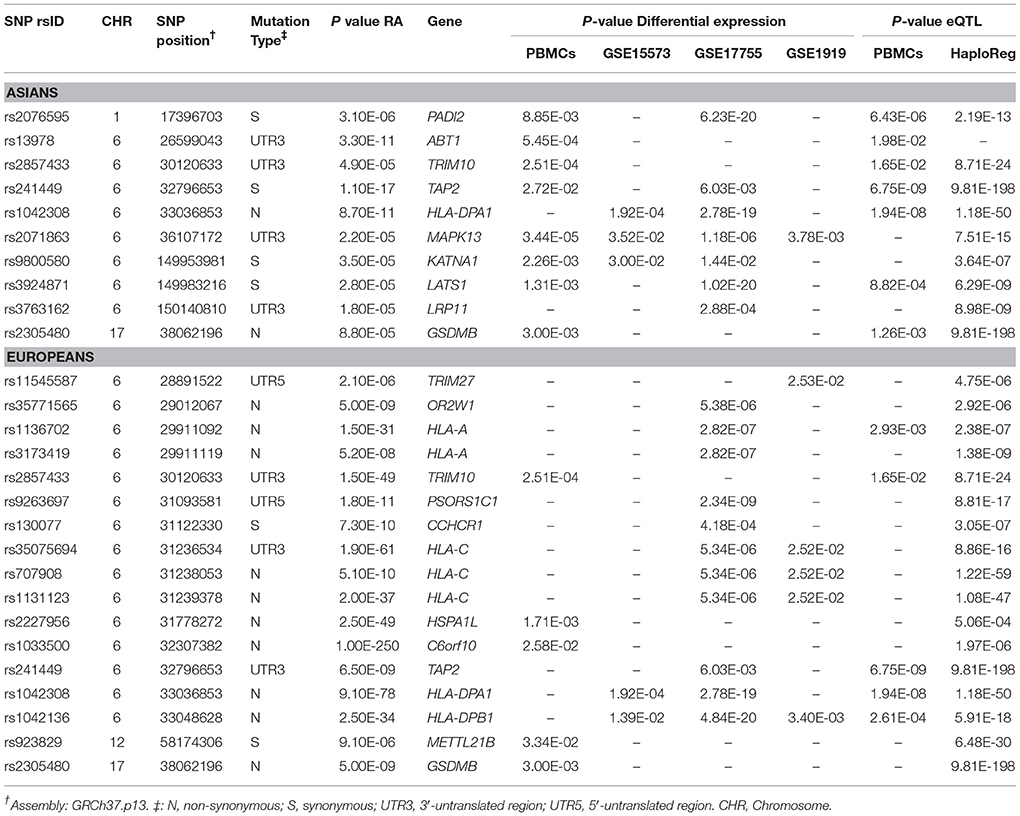Click gene HLA-DPB1
1020x816 pixels.
tap(460, 718)
